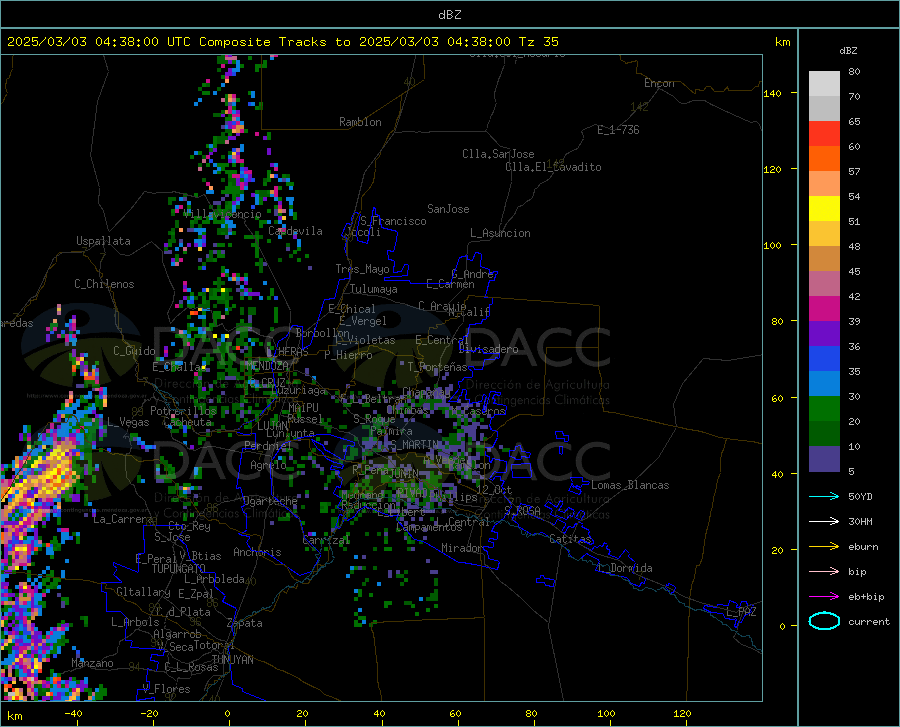
Task: Click the Ramblon label on map
Action: pos(360,122)
